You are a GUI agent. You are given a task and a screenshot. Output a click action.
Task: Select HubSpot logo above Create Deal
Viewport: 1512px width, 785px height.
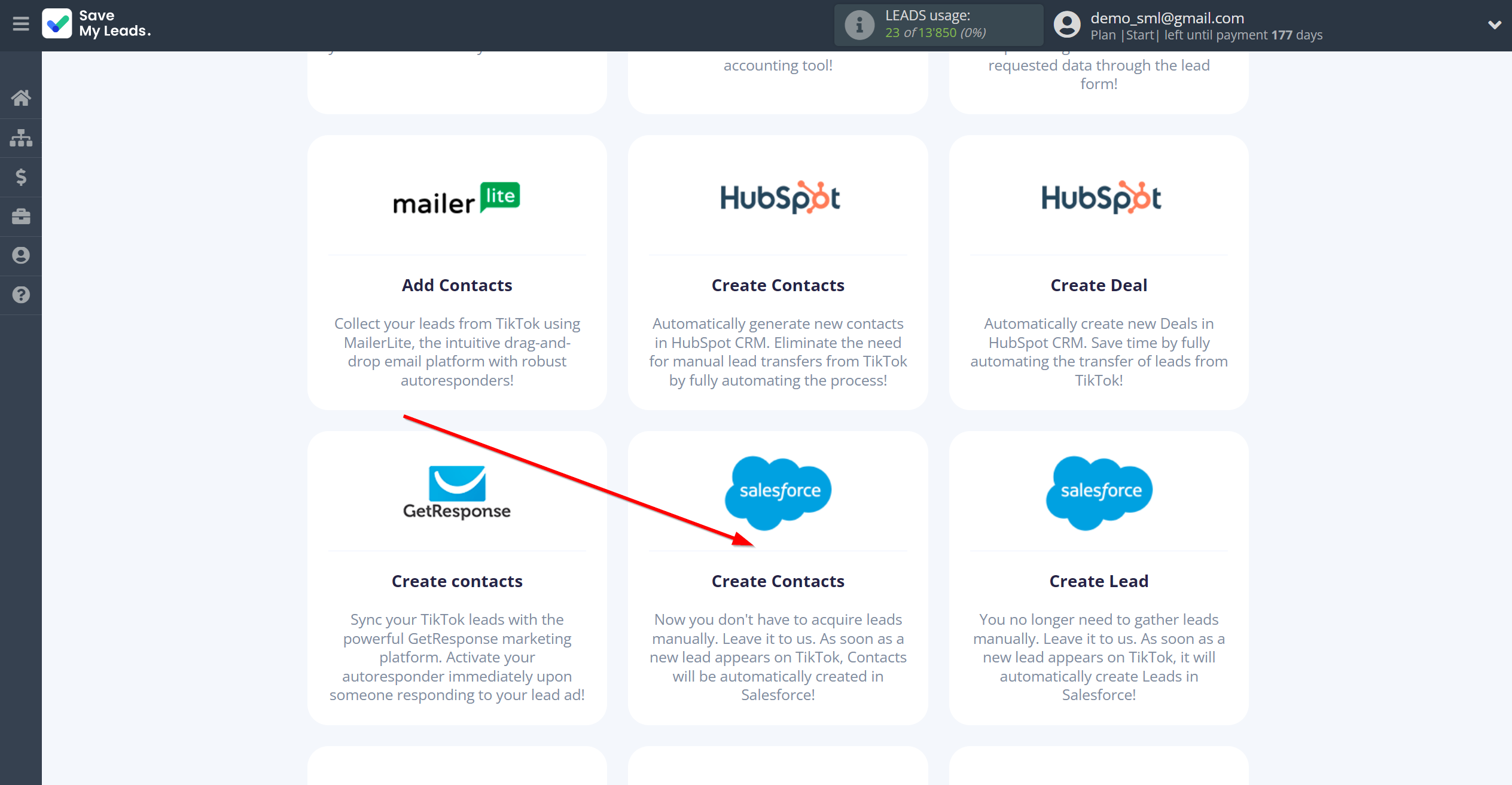(1101, 197)
